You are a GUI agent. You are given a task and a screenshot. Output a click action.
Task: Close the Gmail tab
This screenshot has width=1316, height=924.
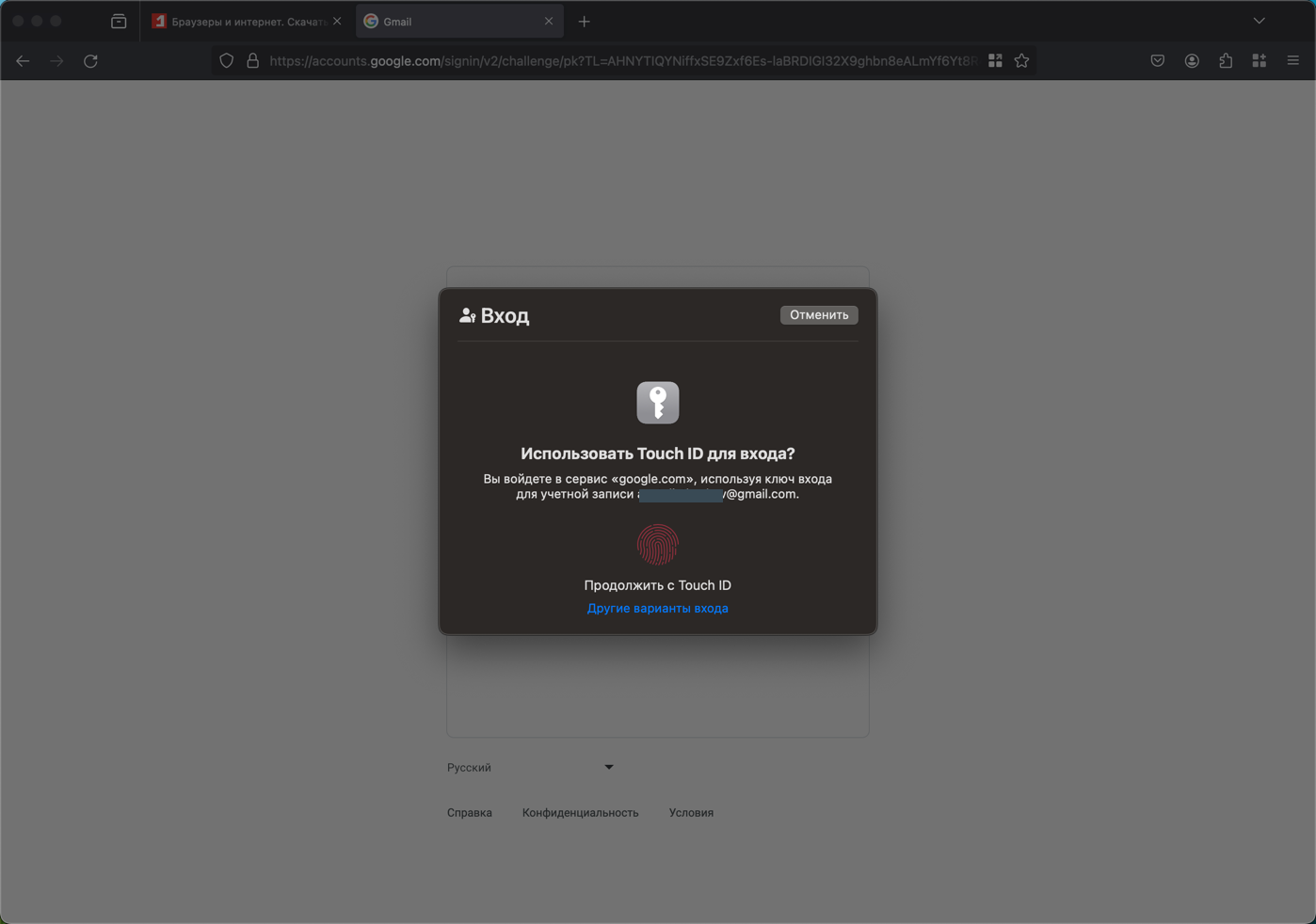point(549,21)
